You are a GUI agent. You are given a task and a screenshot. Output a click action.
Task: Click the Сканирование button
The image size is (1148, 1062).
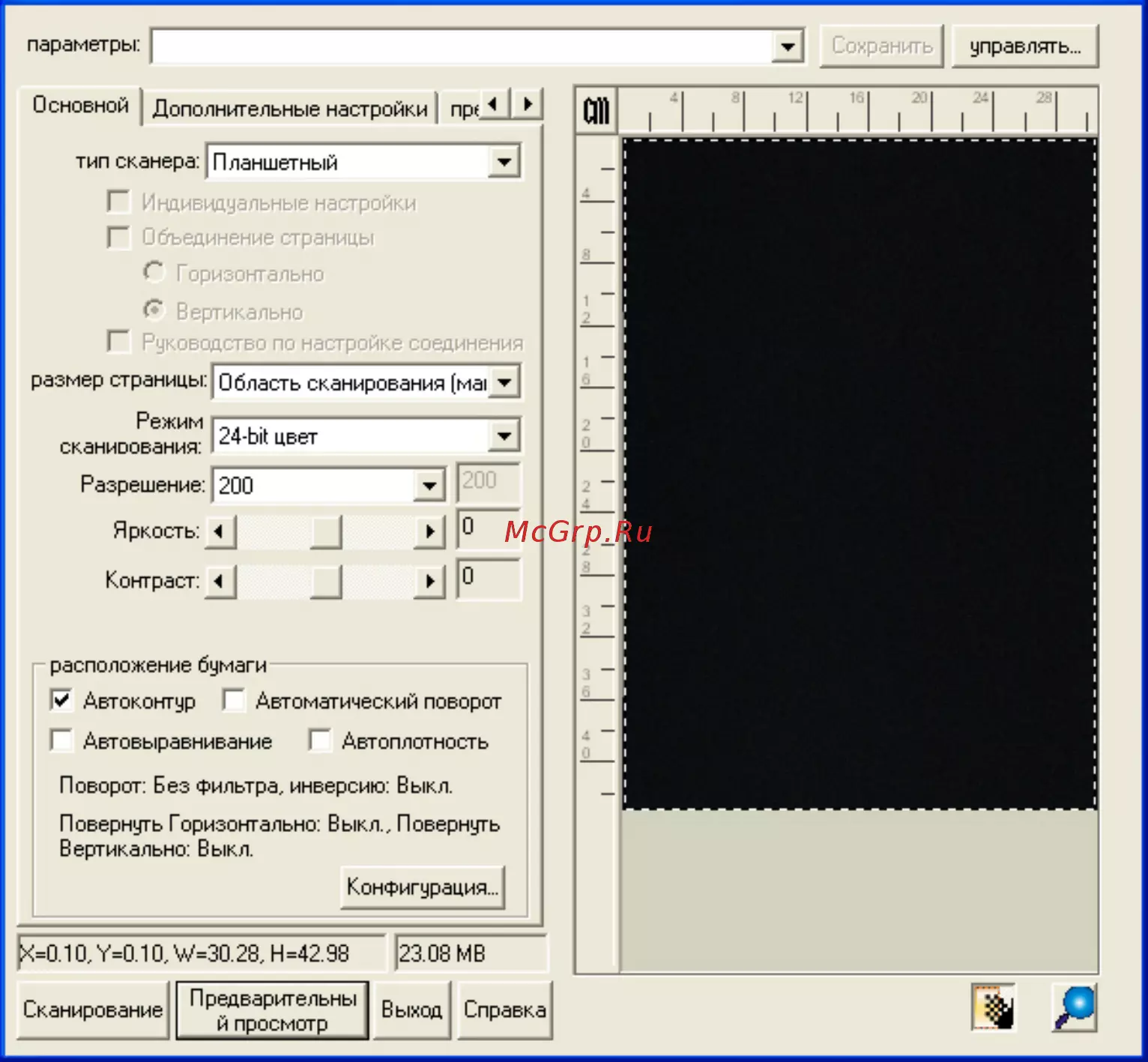click(93, 1010)
